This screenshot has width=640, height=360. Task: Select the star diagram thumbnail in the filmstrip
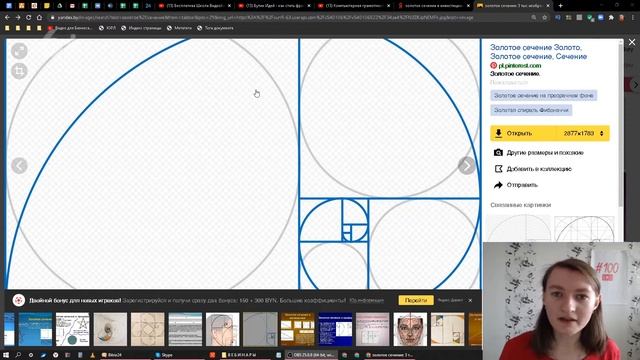pos(72,329)
